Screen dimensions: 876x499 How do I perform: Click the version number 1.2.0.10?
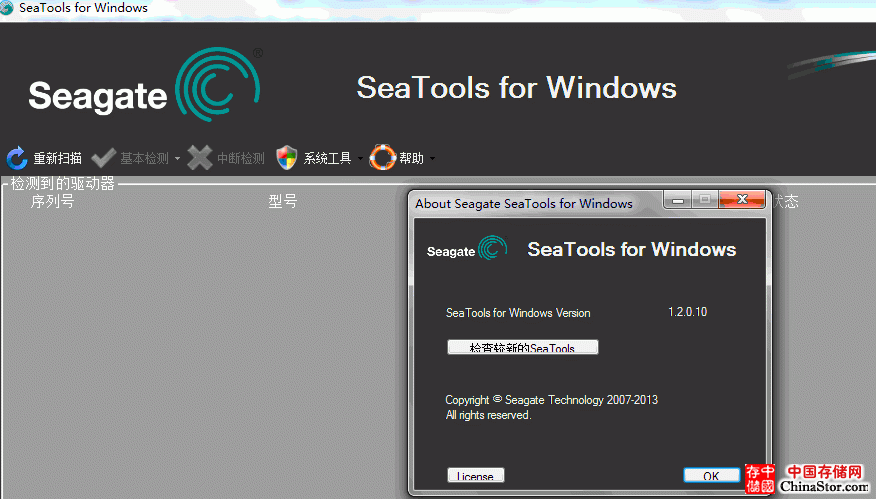[688, 312]
